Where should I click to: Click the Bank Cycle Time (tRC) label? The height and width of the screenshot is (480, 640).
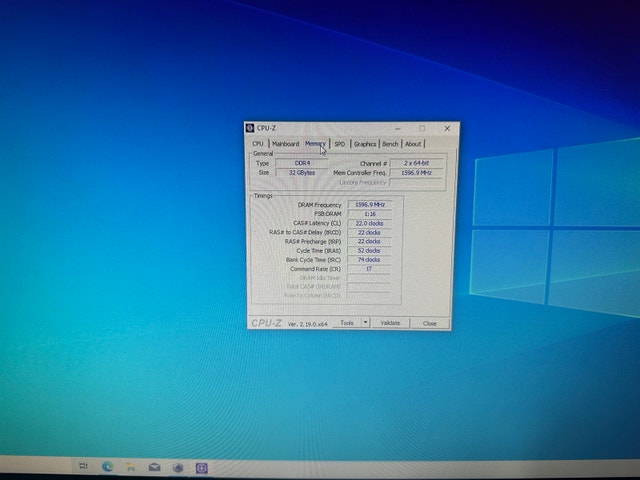click(x=313, y=260)
